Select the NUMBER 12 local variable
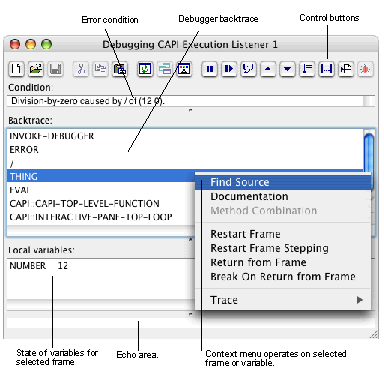Image resolution: width=384 pixels, height=376 pixels. (x=101, y=266)
